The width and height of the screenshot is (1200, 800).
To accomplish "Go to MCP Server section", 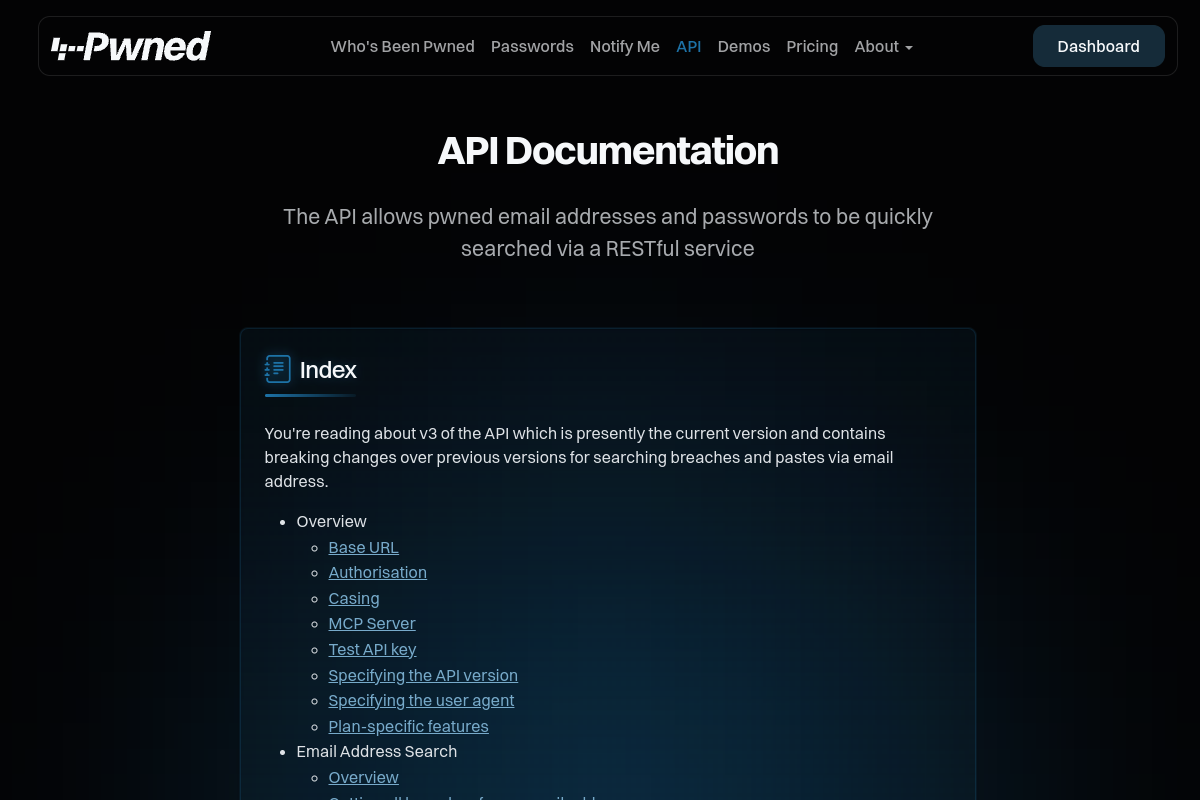I will [x=372, y=623].
